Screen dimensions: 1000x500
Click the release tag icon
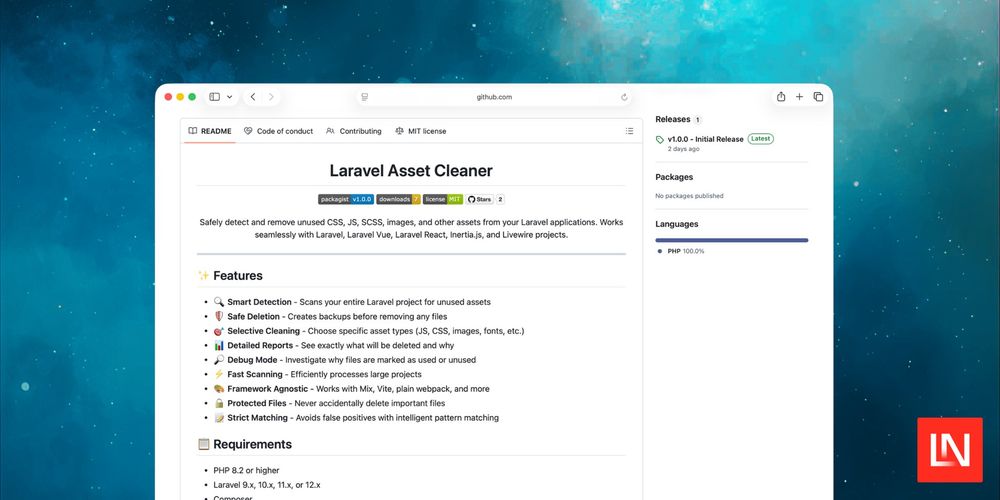point(659,139)
